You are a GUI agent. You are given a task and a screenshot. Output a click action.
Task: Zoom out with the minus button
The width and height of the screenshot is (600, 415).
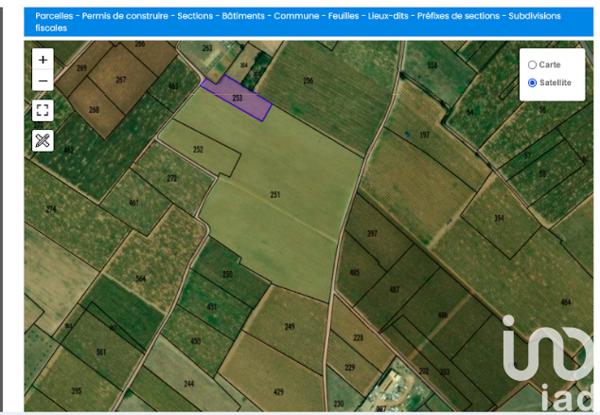(42, 81)
